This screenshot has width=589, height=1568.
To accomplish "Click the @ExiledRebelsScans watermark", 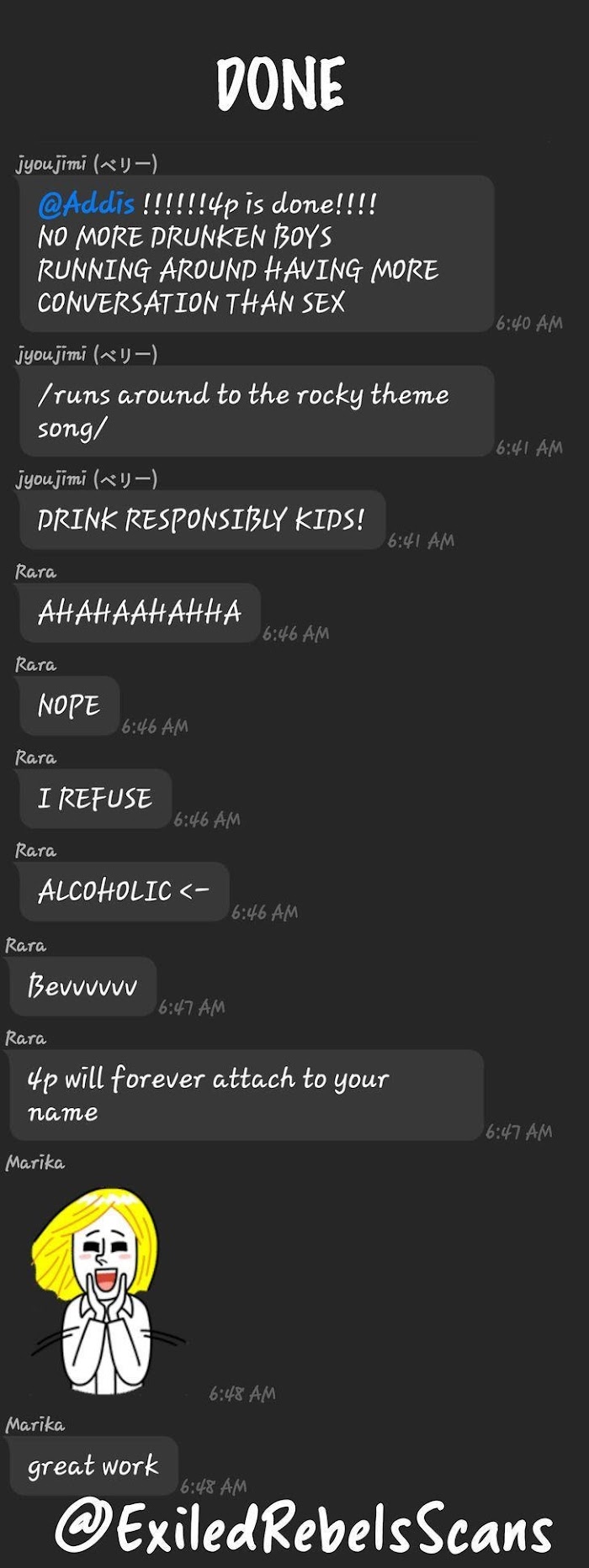I will pos(305,1528).
